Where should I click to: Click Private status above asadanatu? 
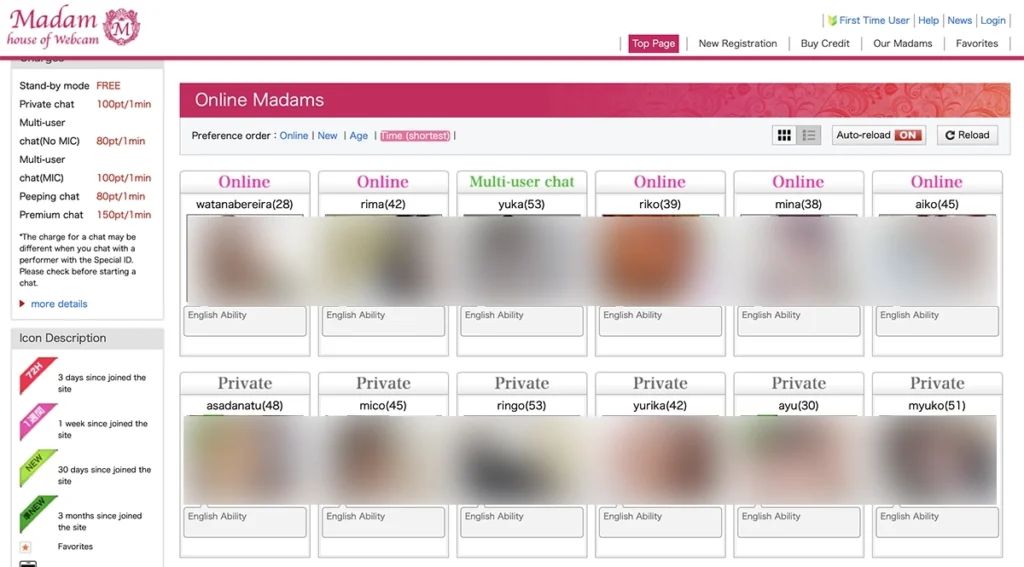245,383
